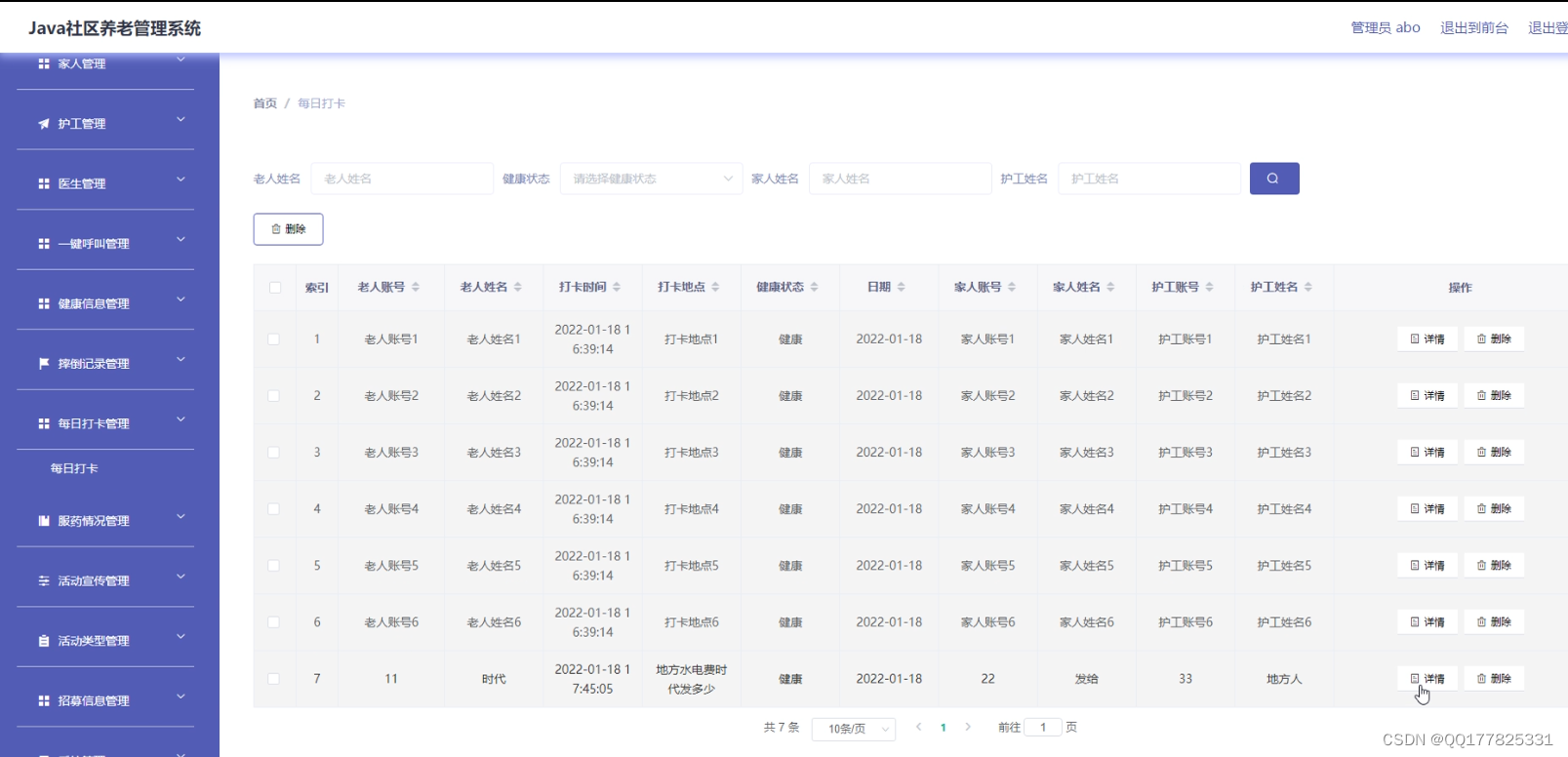This screenshot has width=1568, height=757.
Task: Collapse 每日打卡管理 menu chevron
Action: (181, 419)
